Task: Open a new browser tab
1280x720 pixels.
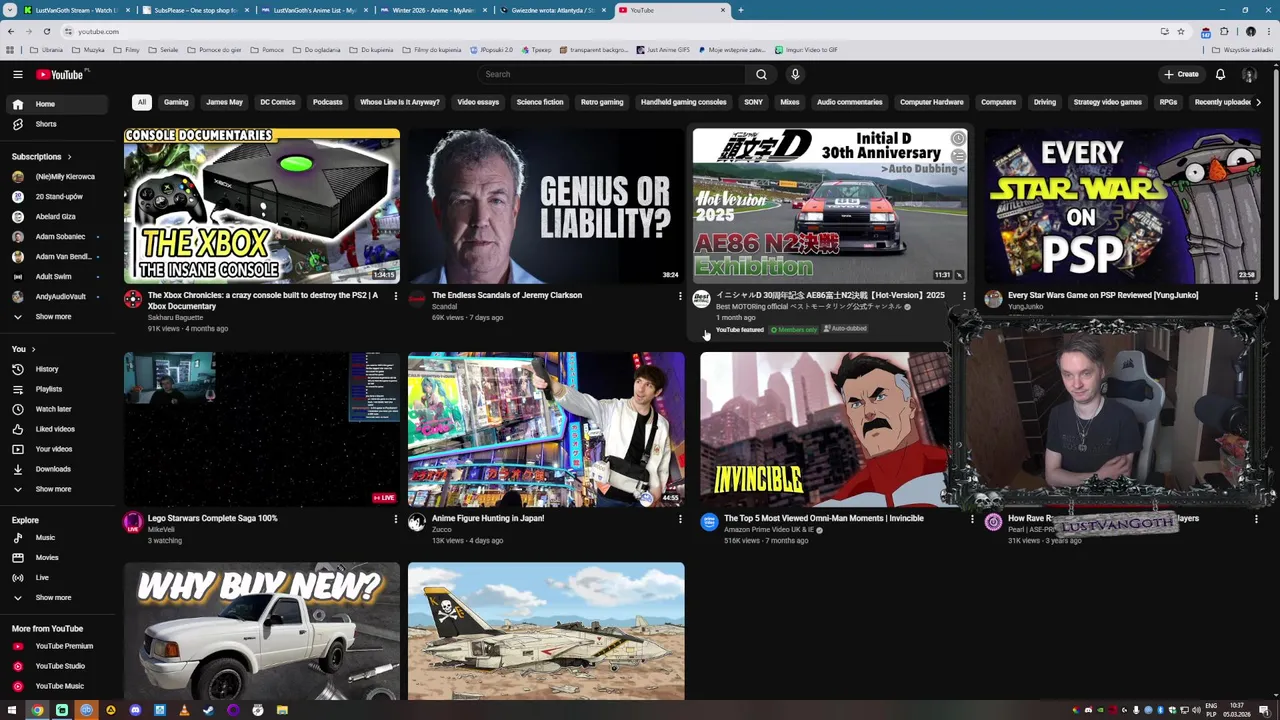Action: [x=740, y=10]
